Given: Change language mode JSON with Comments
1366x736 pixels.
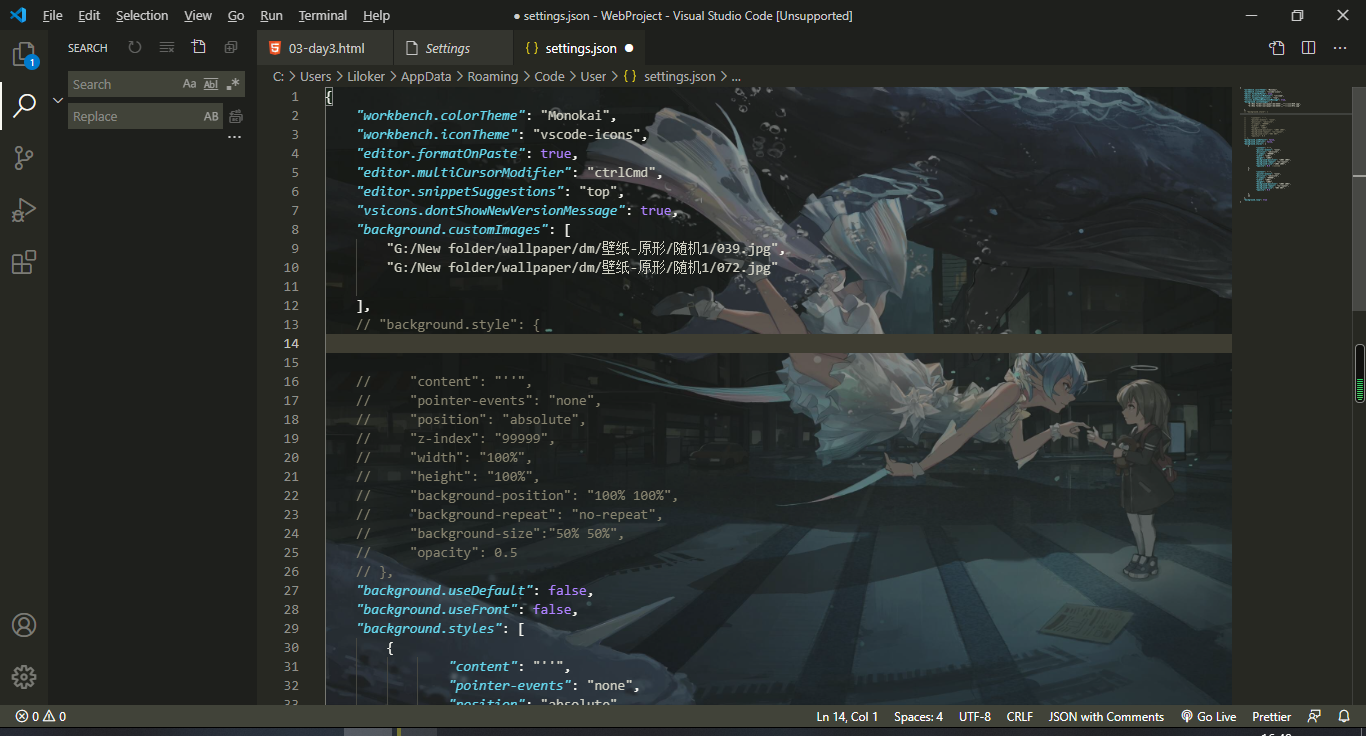Looking at the screenshot, I should 1106,716.
